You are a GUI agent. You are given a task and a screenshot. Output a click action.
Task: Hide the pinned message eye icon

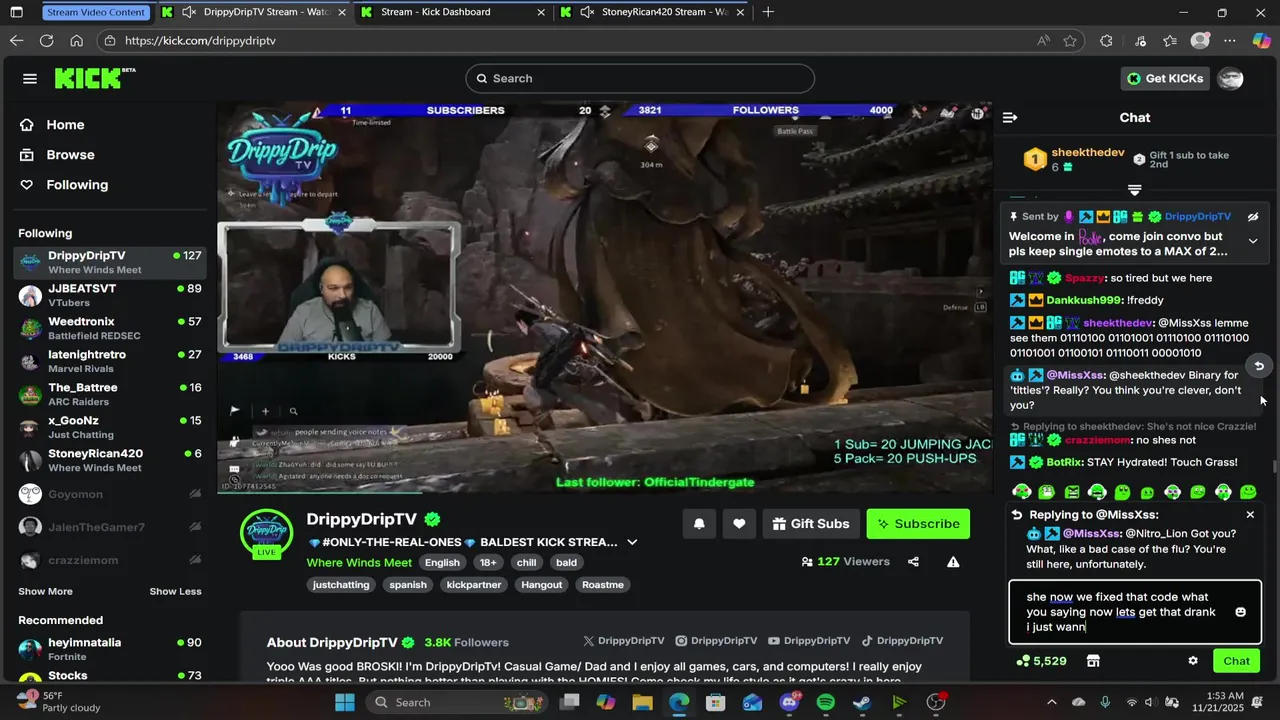point(1253,216)
